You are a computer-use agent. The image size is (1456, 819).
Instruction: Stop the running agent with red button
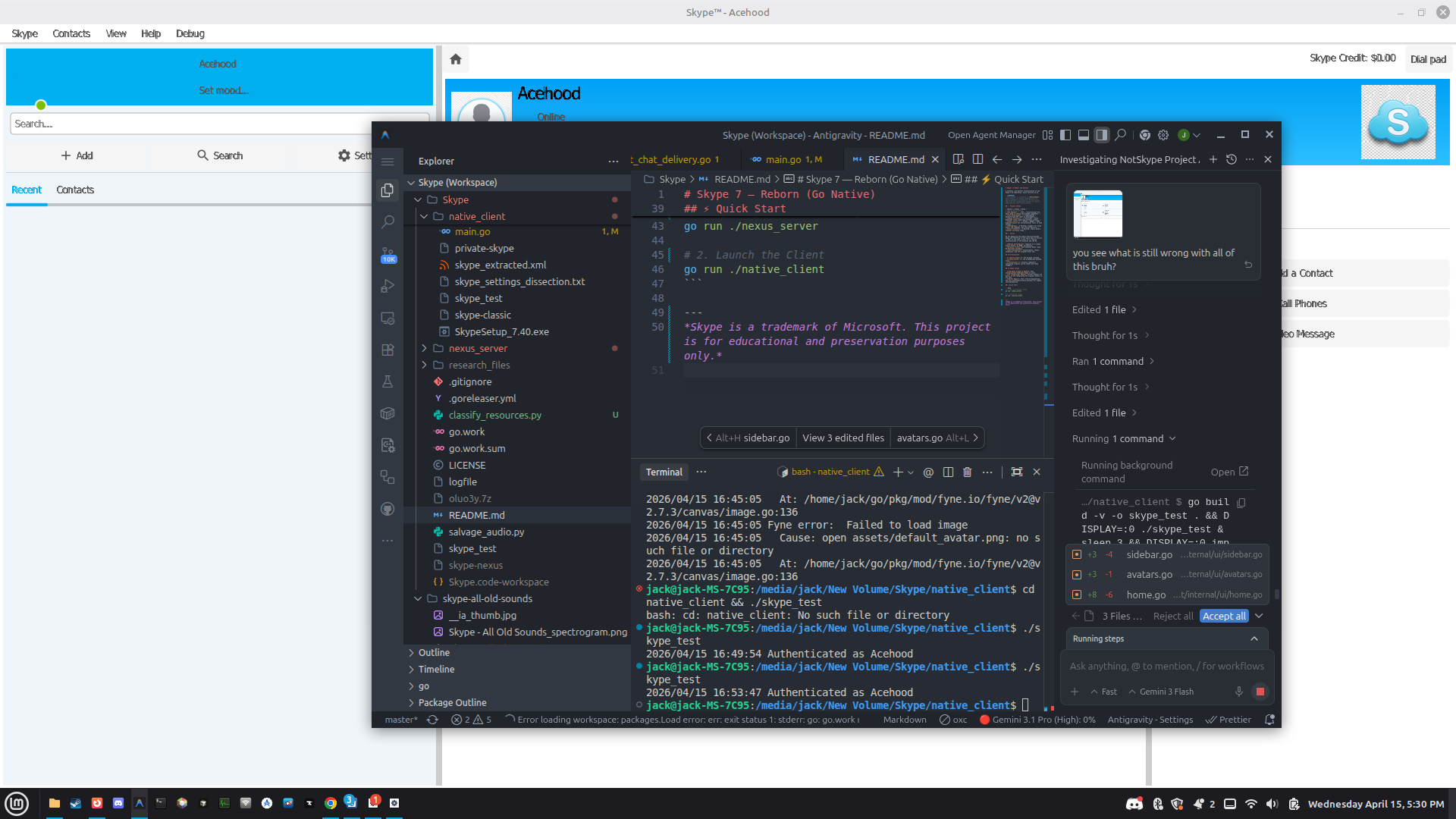coord(1260,692)
